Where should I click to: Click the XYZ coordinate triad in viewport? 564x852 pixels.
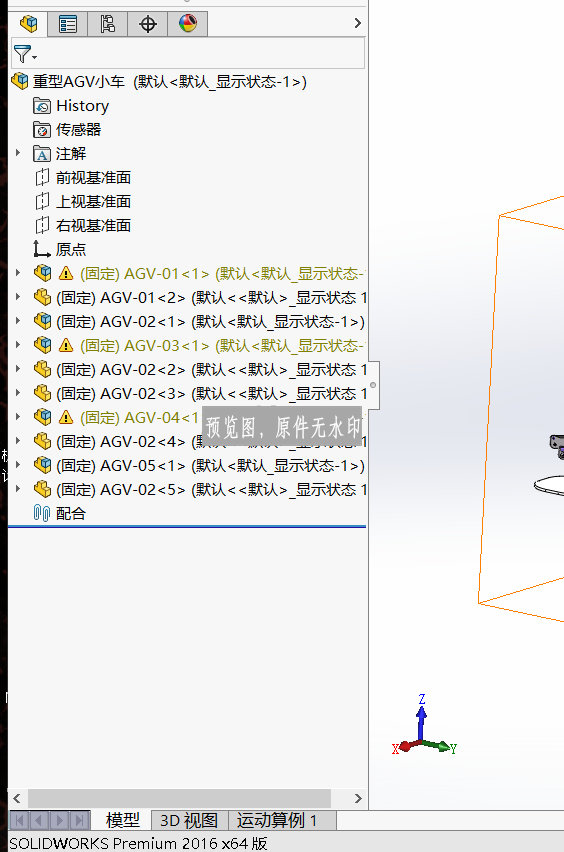coord(424,725)
